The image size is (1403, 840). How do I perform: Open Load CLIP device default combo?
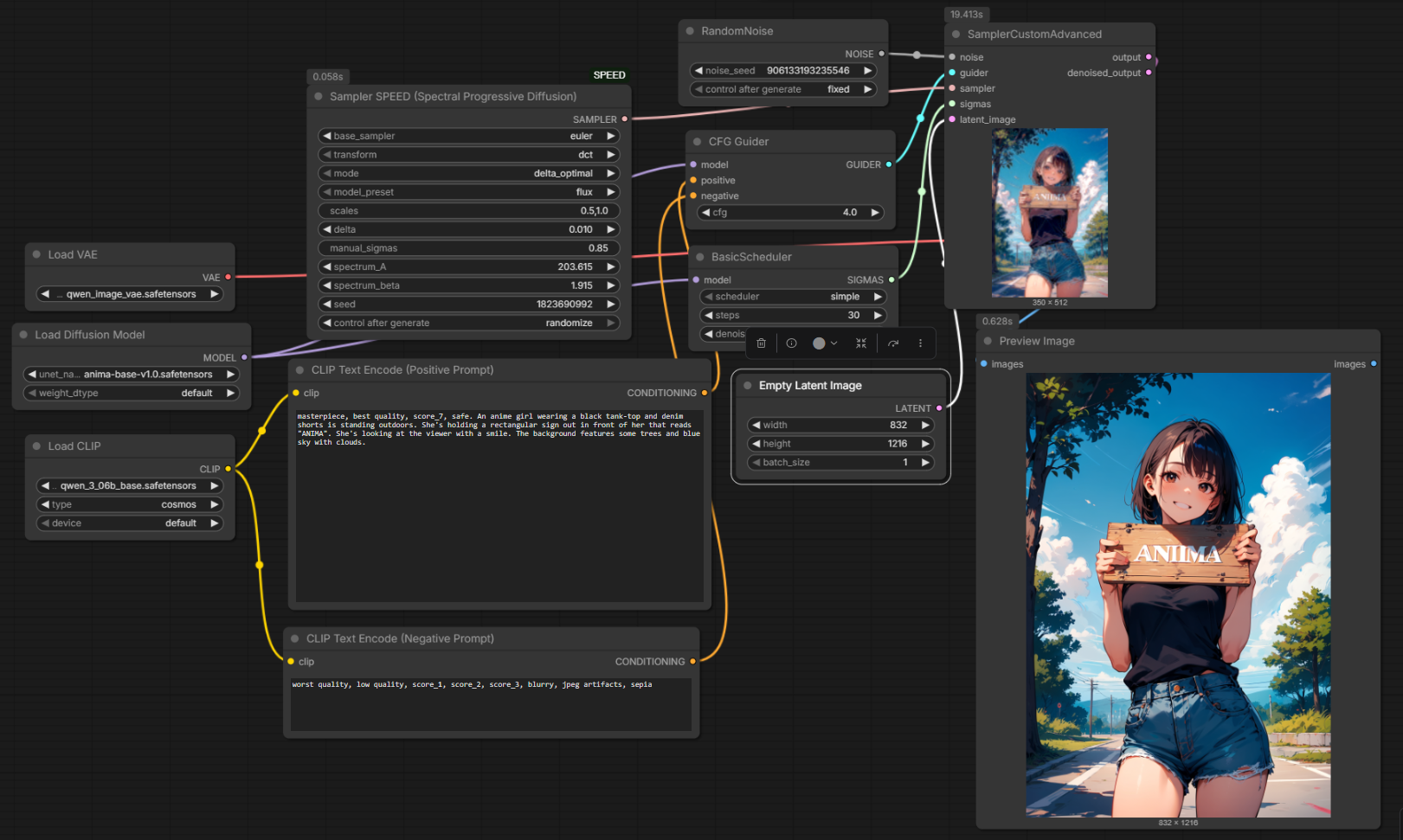pyautogui.click(x=129, y=523)
